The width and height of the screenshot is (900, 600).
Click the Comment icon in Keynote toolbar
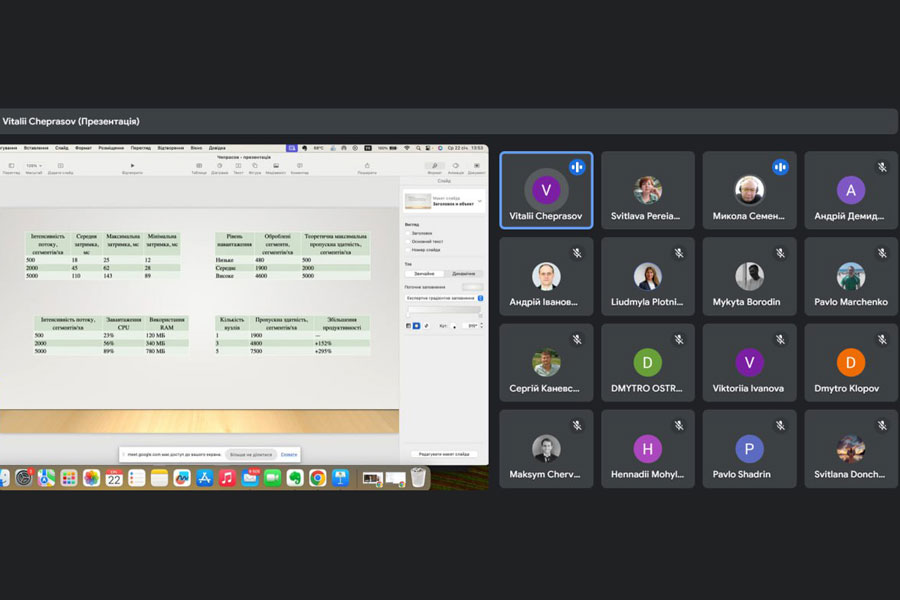300,166
